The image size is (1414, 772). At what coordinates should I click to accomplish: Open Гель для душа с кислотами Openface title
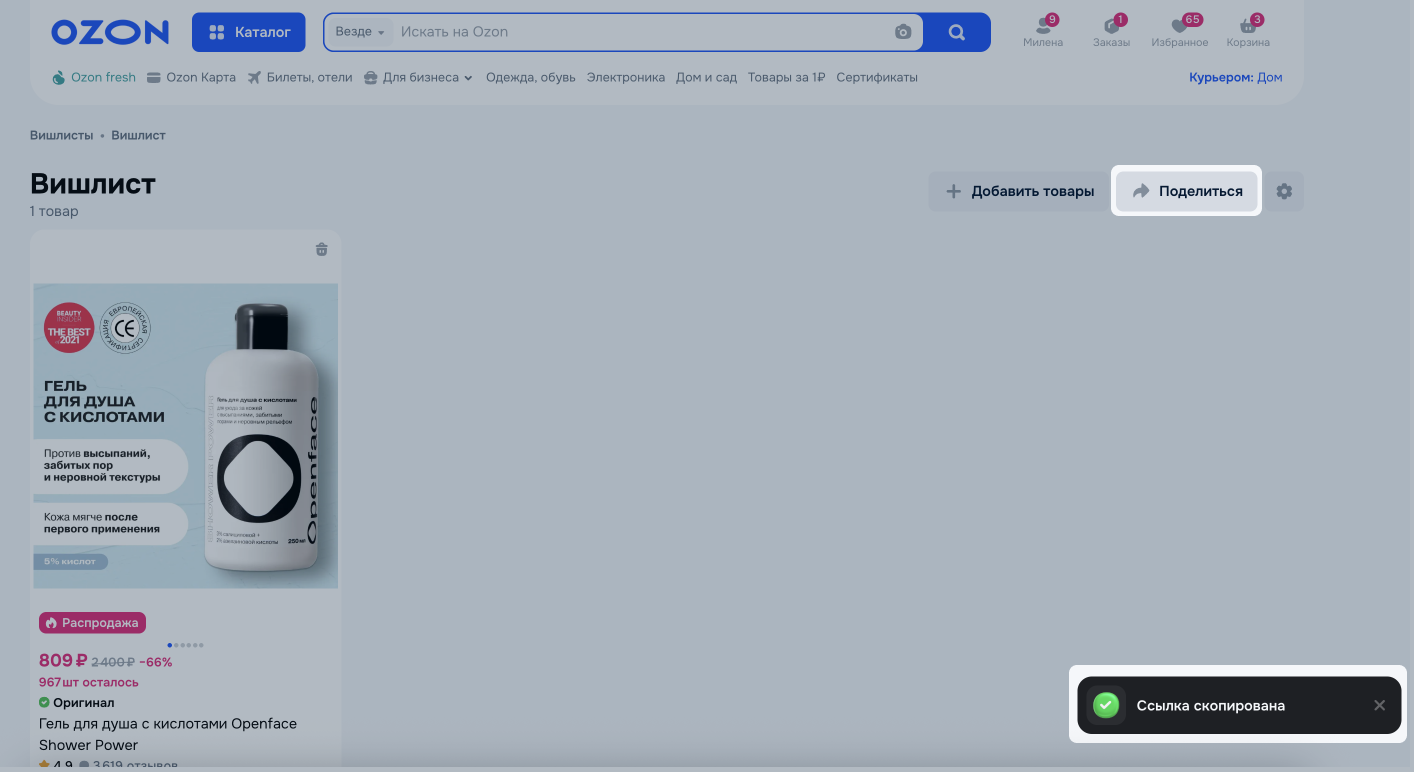point(168,734)
